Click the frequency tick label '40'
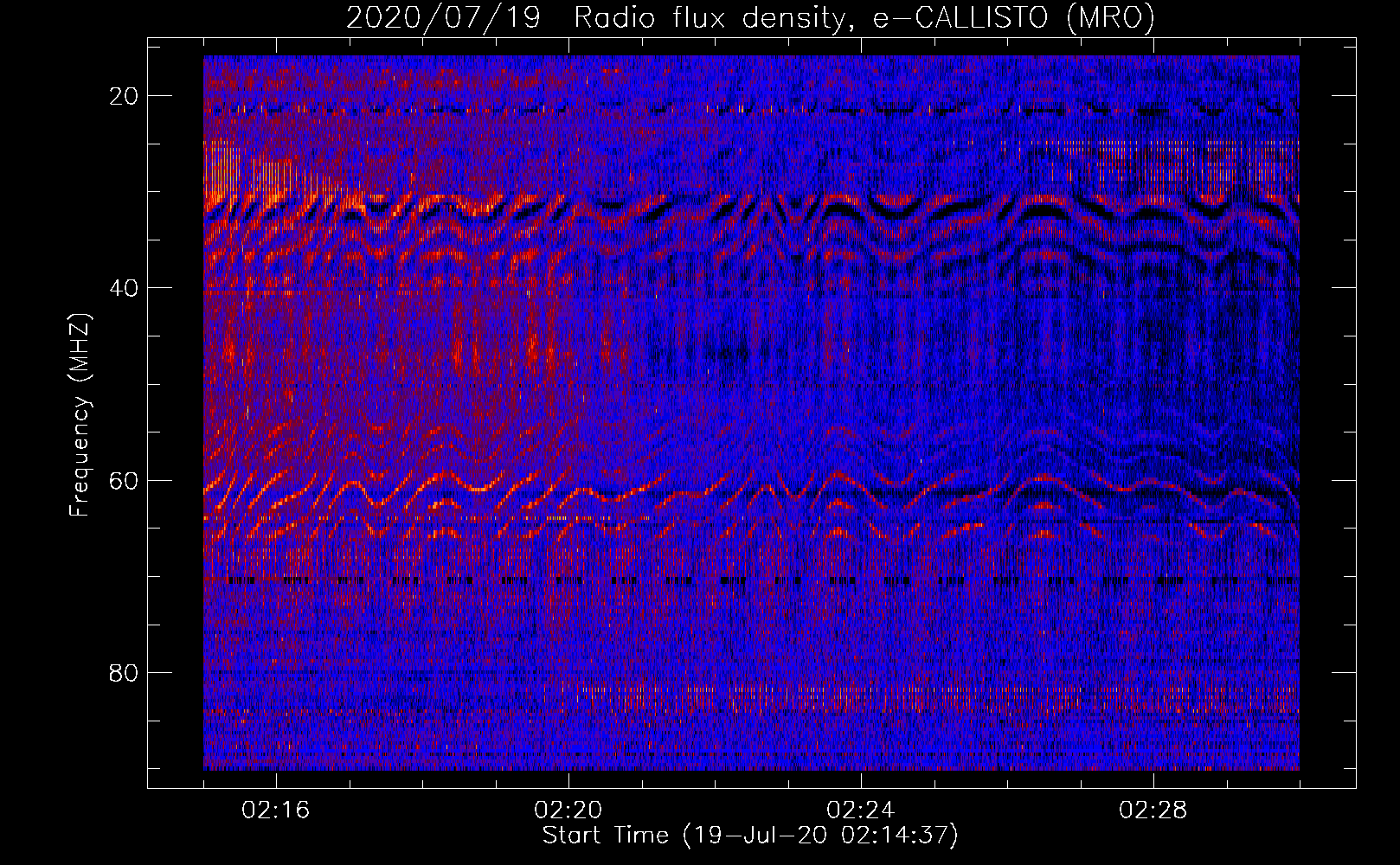Image resolution: width=1400 pixels, height=865 pixels. click(125, 288)
